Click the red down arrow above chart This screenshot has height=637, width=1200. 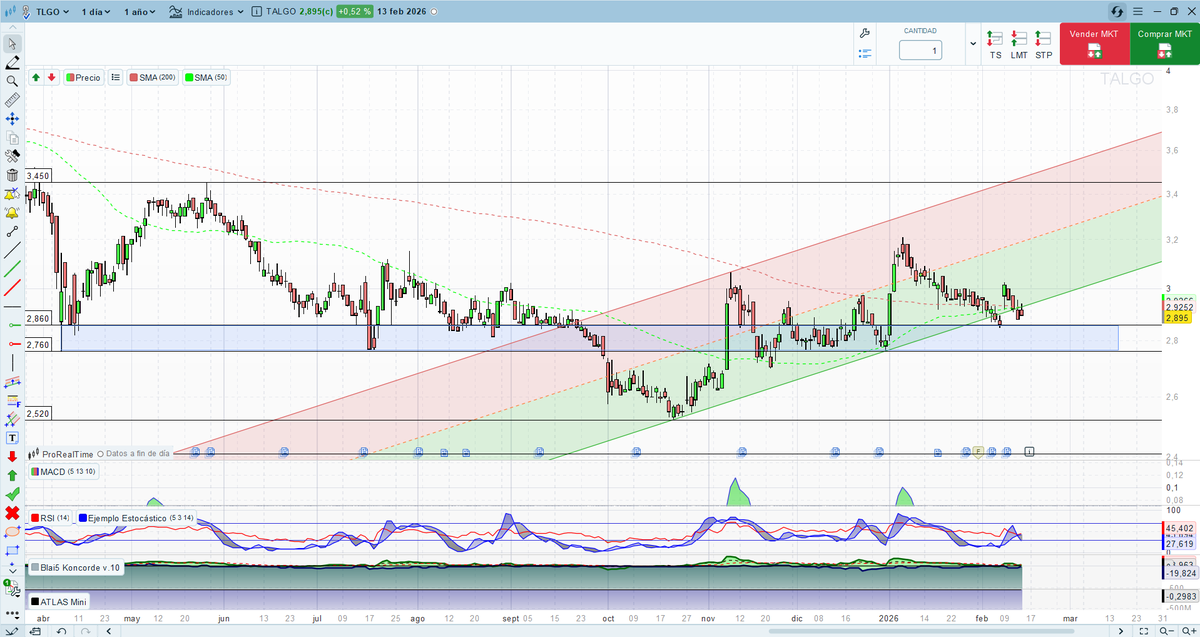(x=51, y=77)
